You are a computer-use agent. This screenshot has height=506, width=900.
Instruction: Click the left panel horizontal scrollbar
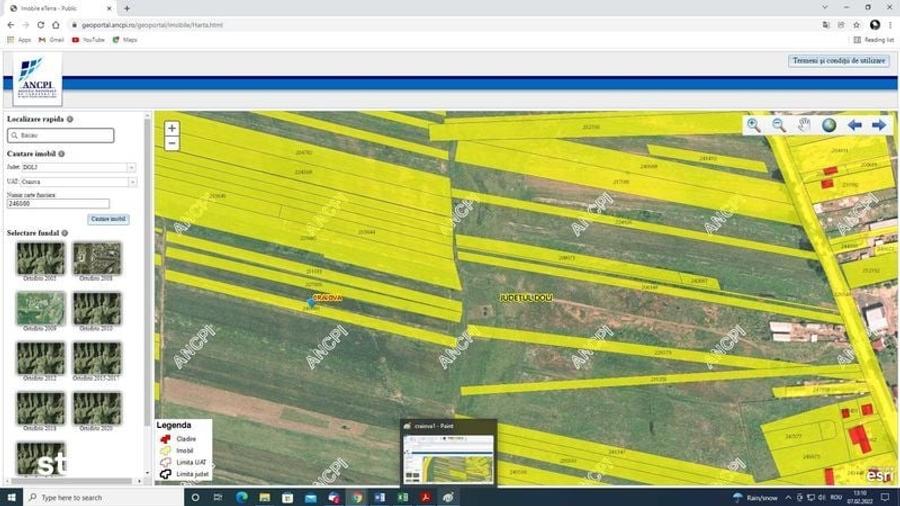(72, 481)
